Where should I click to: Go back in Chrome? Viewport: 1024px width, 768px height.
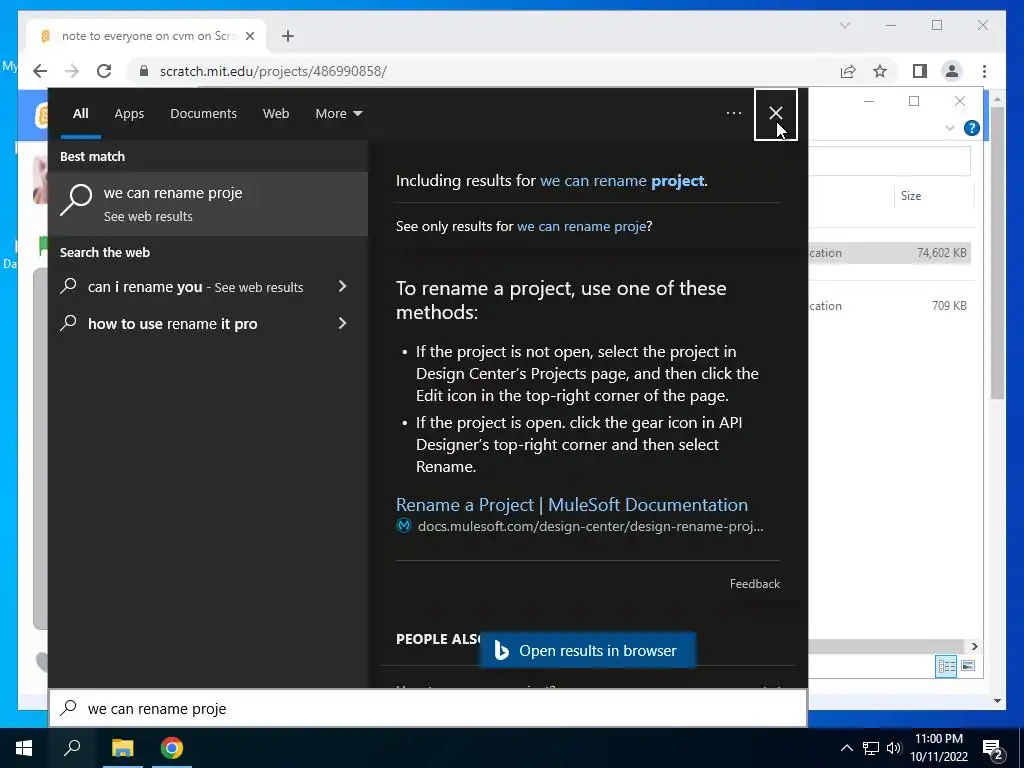coord(40,71)
